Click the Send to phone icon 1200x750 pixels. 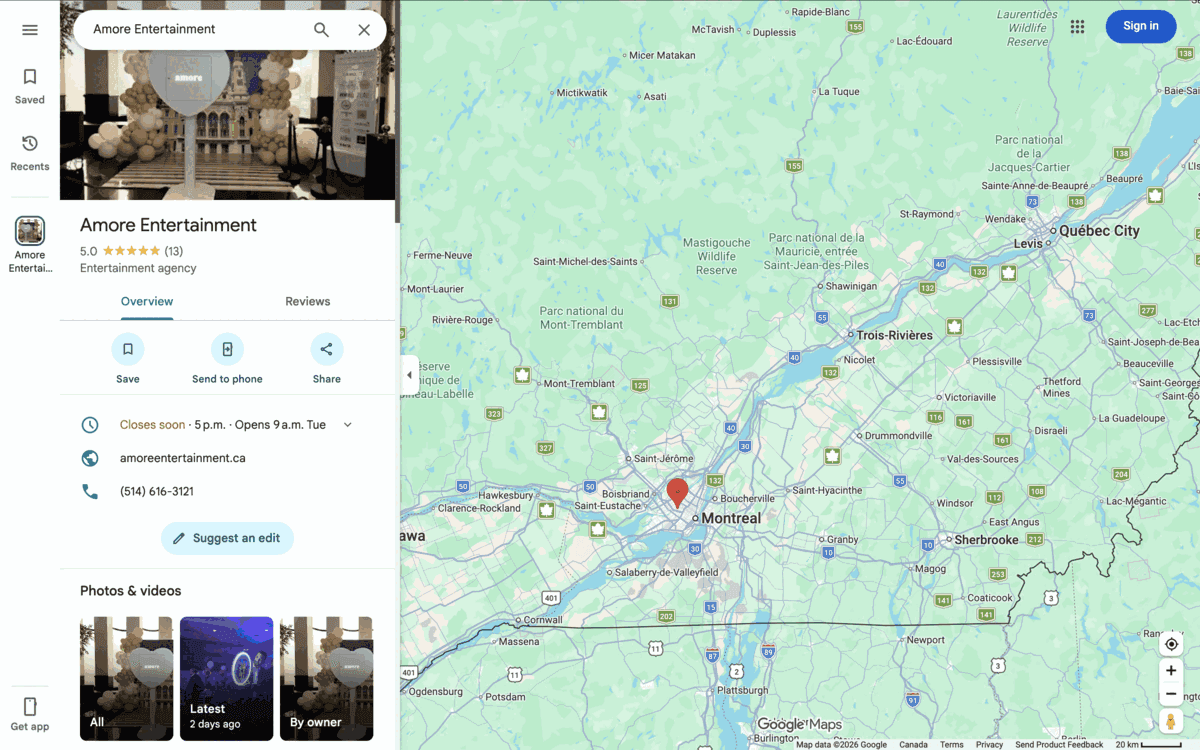[227, 349]
